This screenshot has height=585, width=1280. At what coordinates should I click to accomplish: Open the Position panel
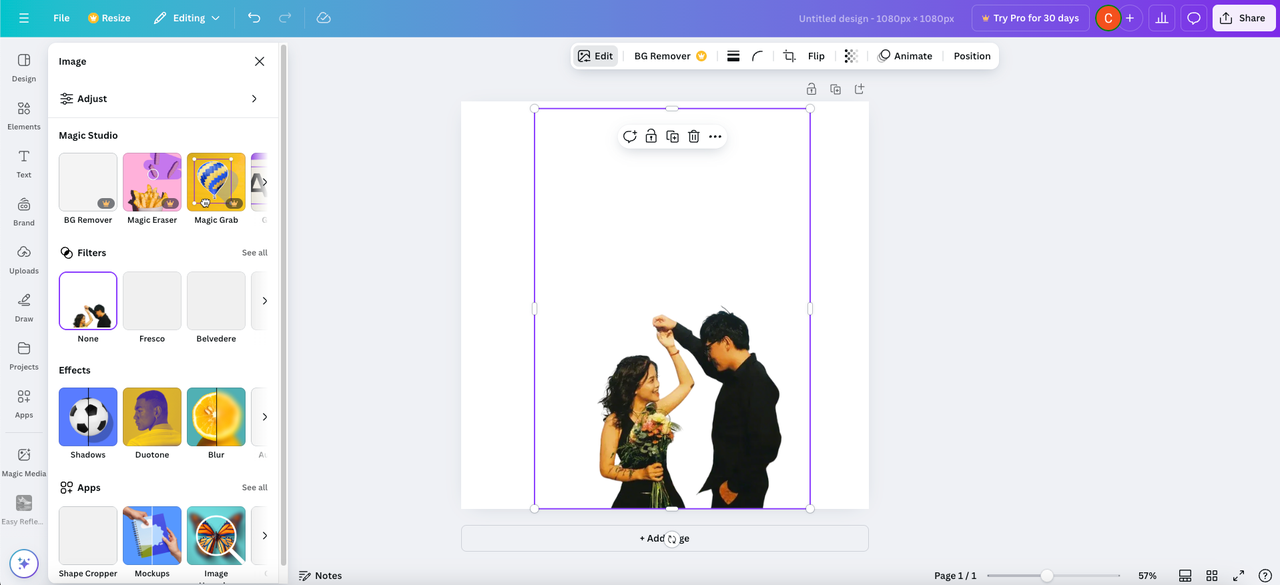click(972, 56)
